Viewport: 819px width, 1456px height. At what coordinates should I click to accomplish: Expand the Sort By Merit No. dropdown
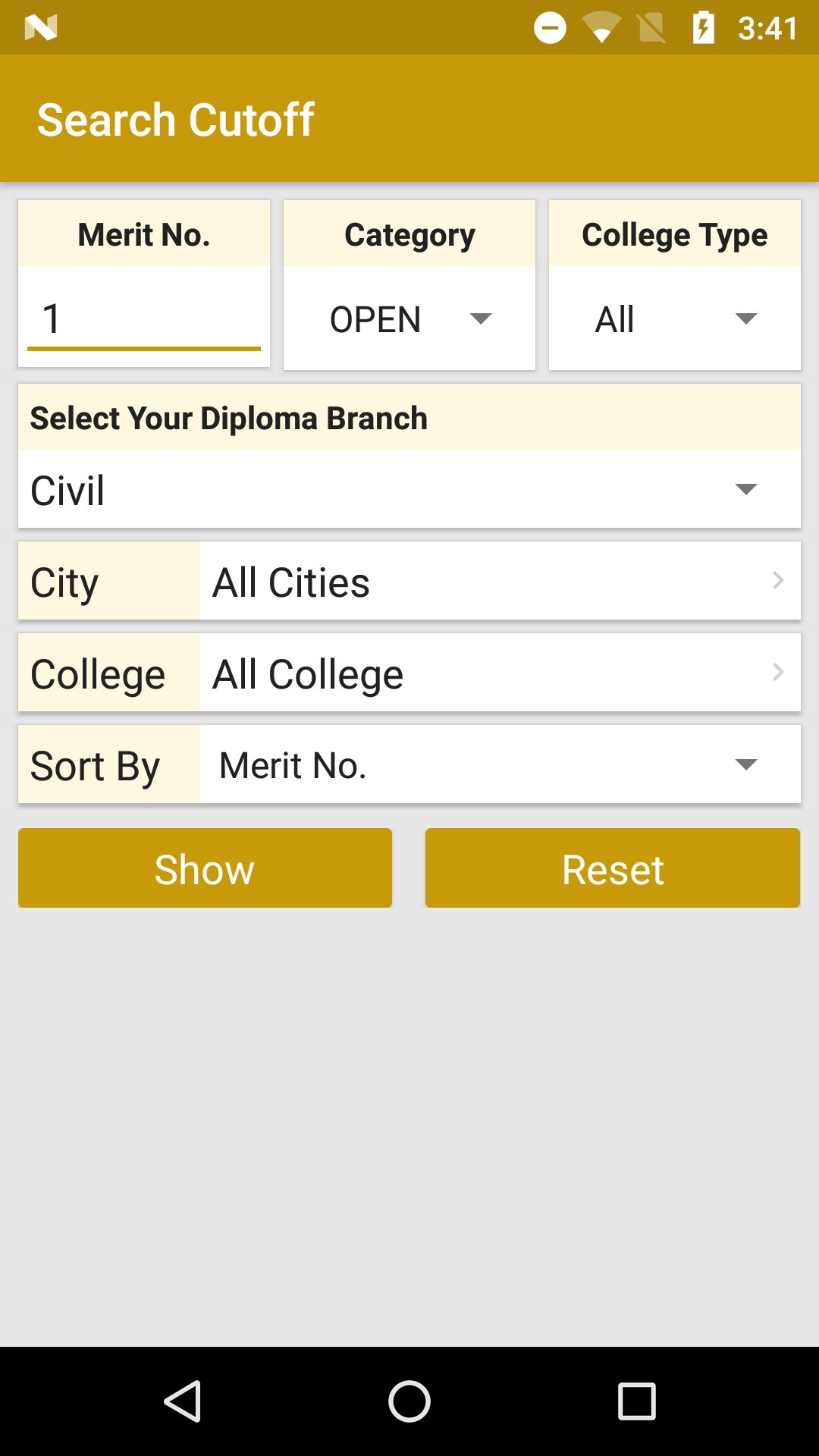[x=499, y=765]
